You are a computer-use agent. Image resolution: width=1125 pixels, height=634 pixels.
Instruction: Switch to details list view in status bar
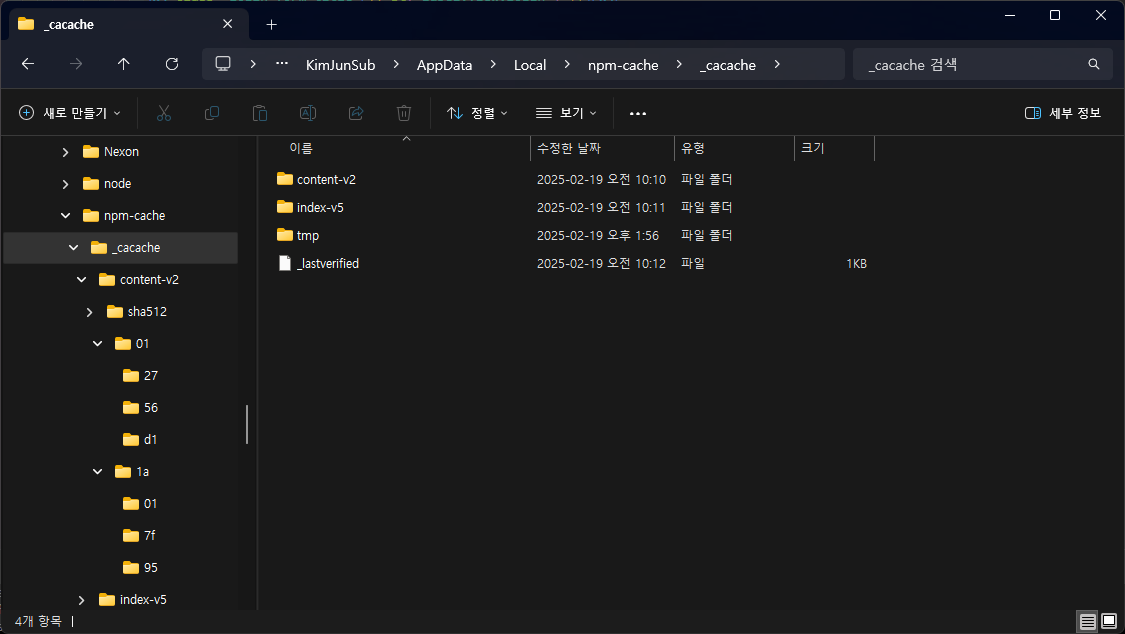(1087, 621)
